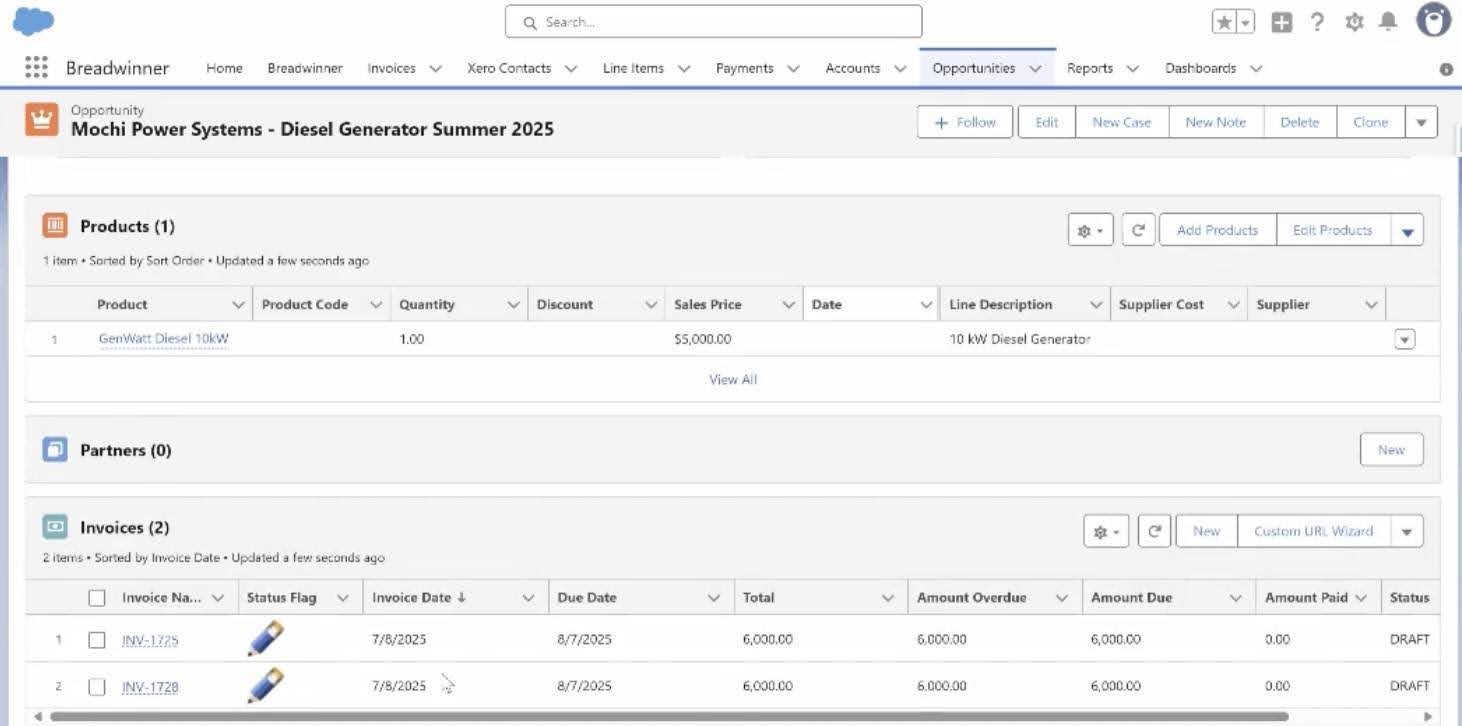Refresh the Invoices related list
1462x726 pixels.
(x=1154, y=531)
